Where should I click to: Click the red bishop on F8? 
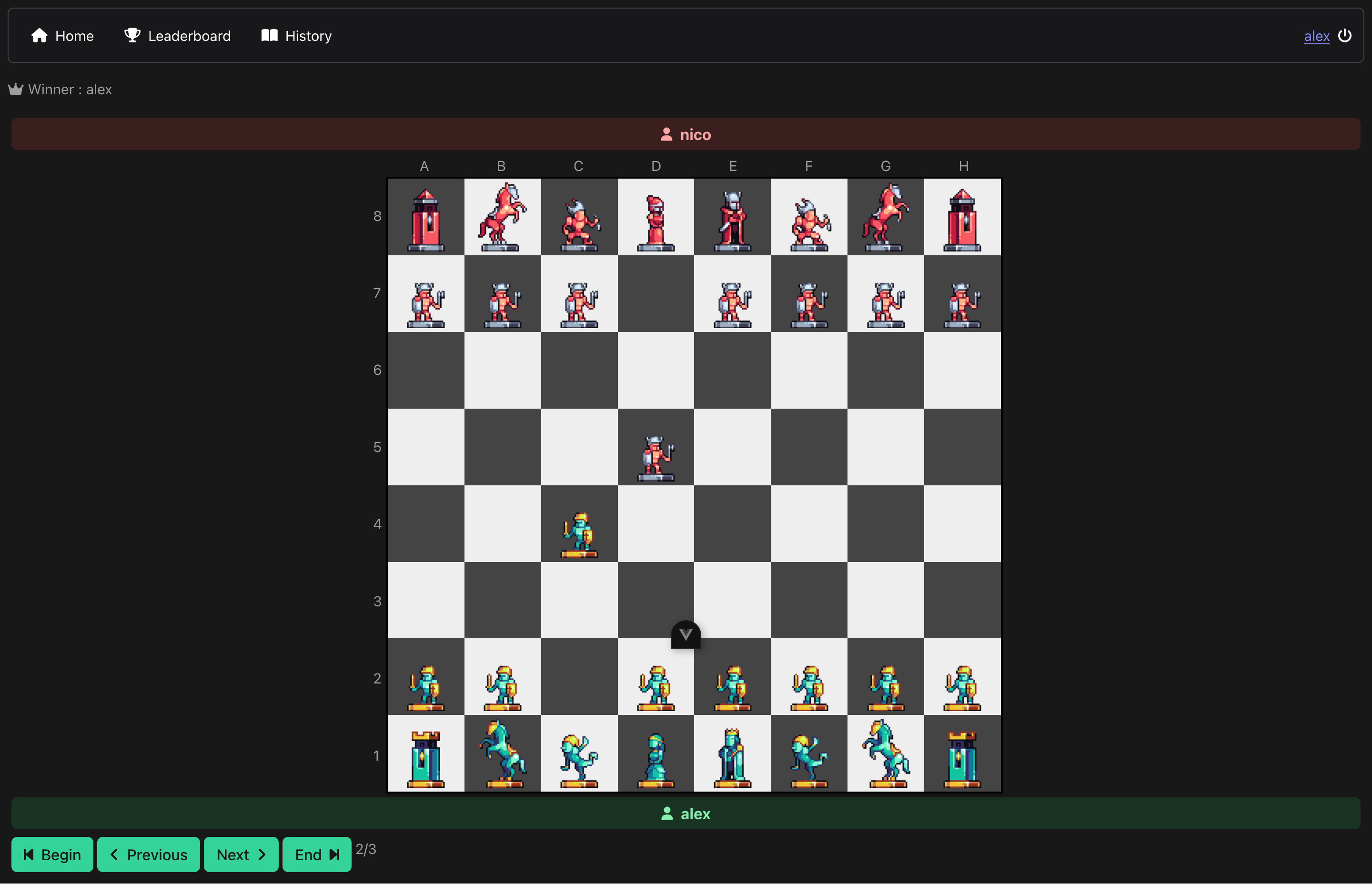[809, 224]
